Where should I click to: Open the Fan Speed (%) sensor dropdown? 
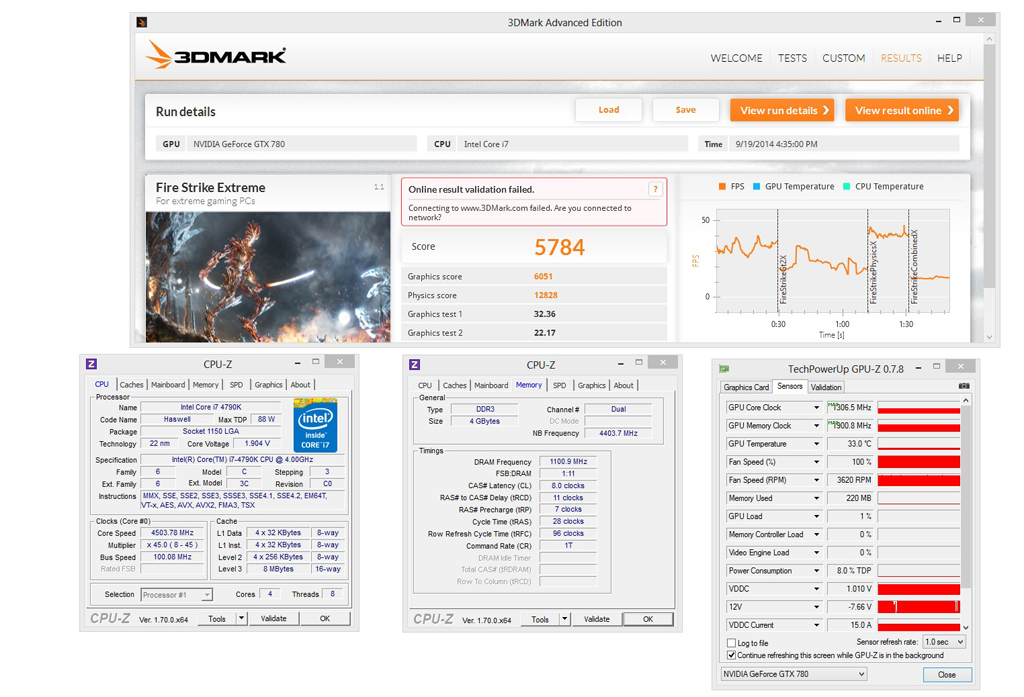click(816, 462)
